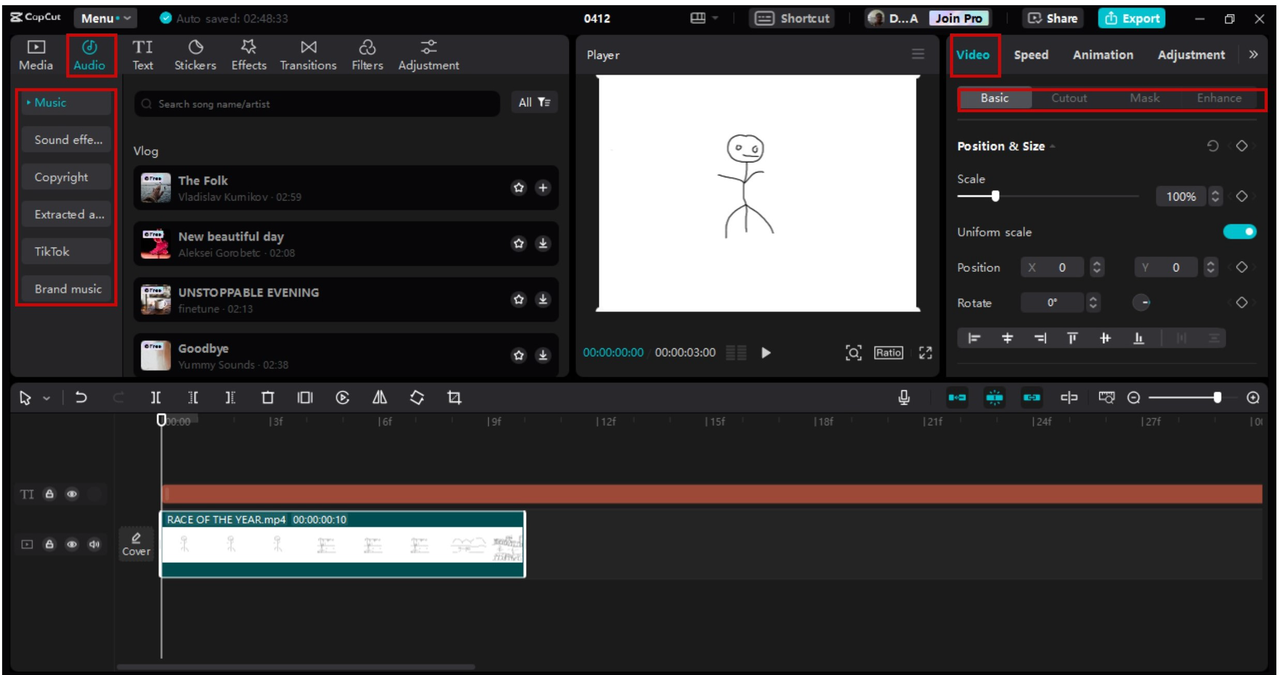1280x675 pixels.
Task: Select Sound effects in audio sidebar
Action: [x=67, y=140]
